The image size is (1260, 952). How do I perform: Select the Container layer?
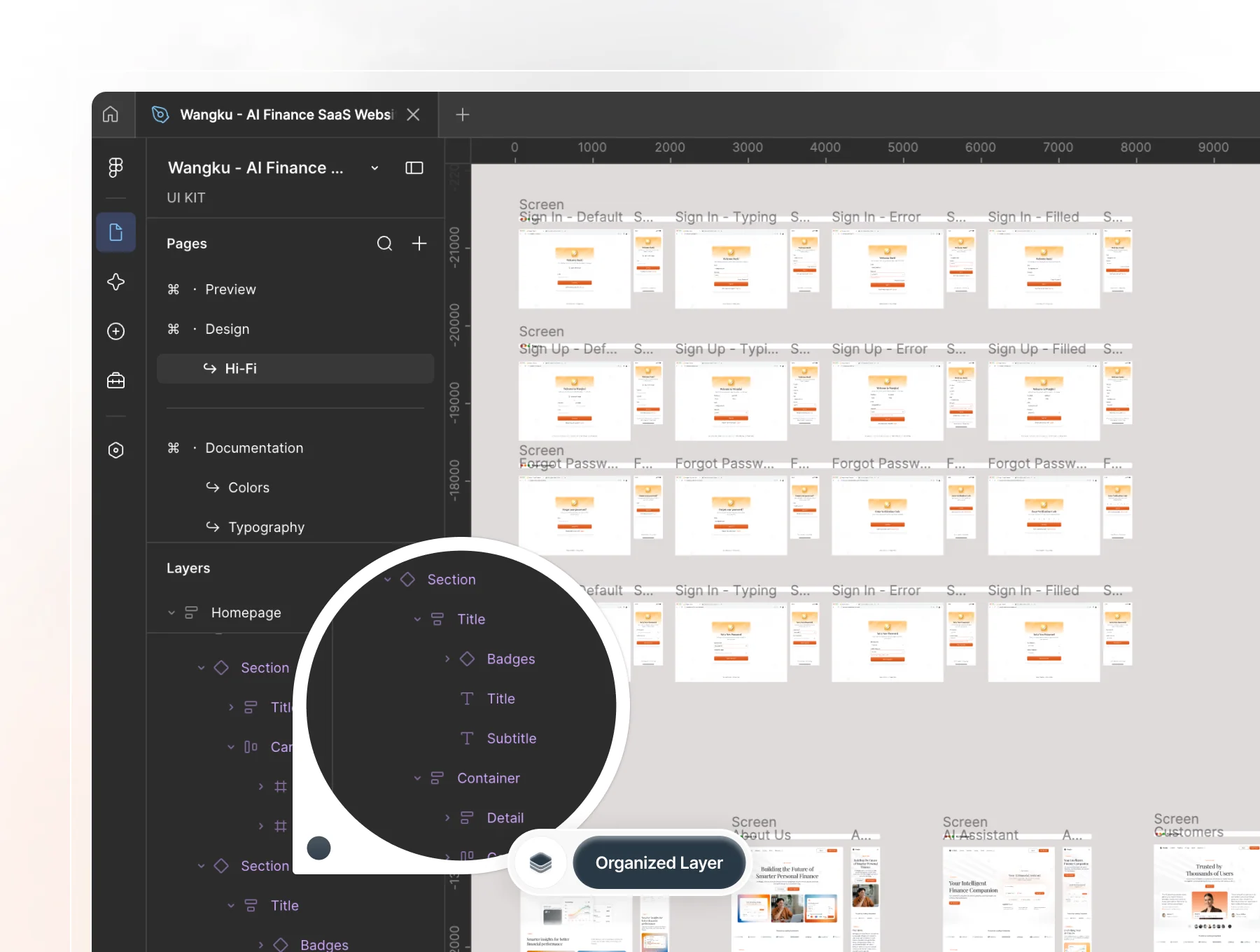coord(489,778)
